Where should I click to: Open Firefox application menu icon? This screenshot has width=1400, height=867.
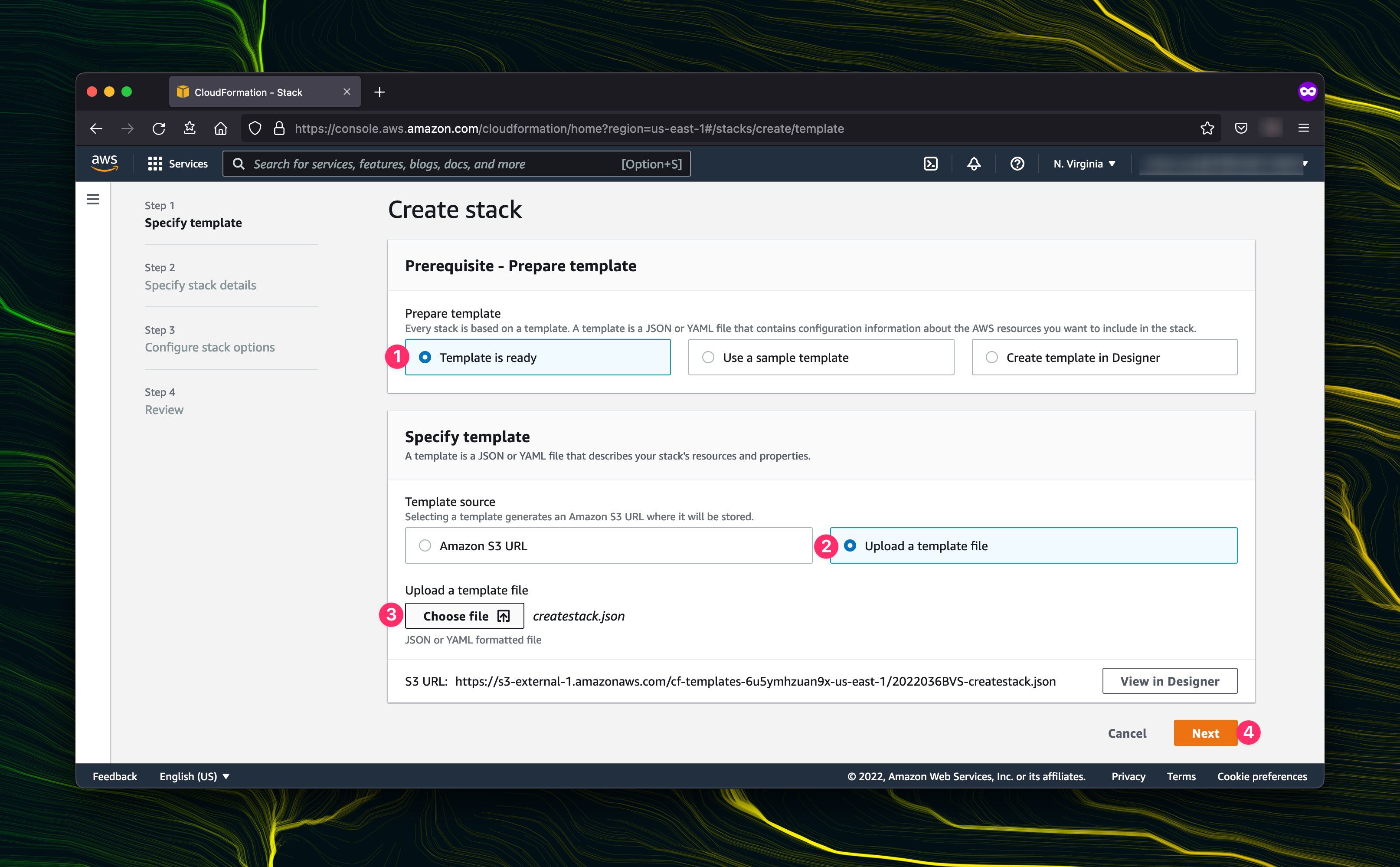click(1303, 128)
